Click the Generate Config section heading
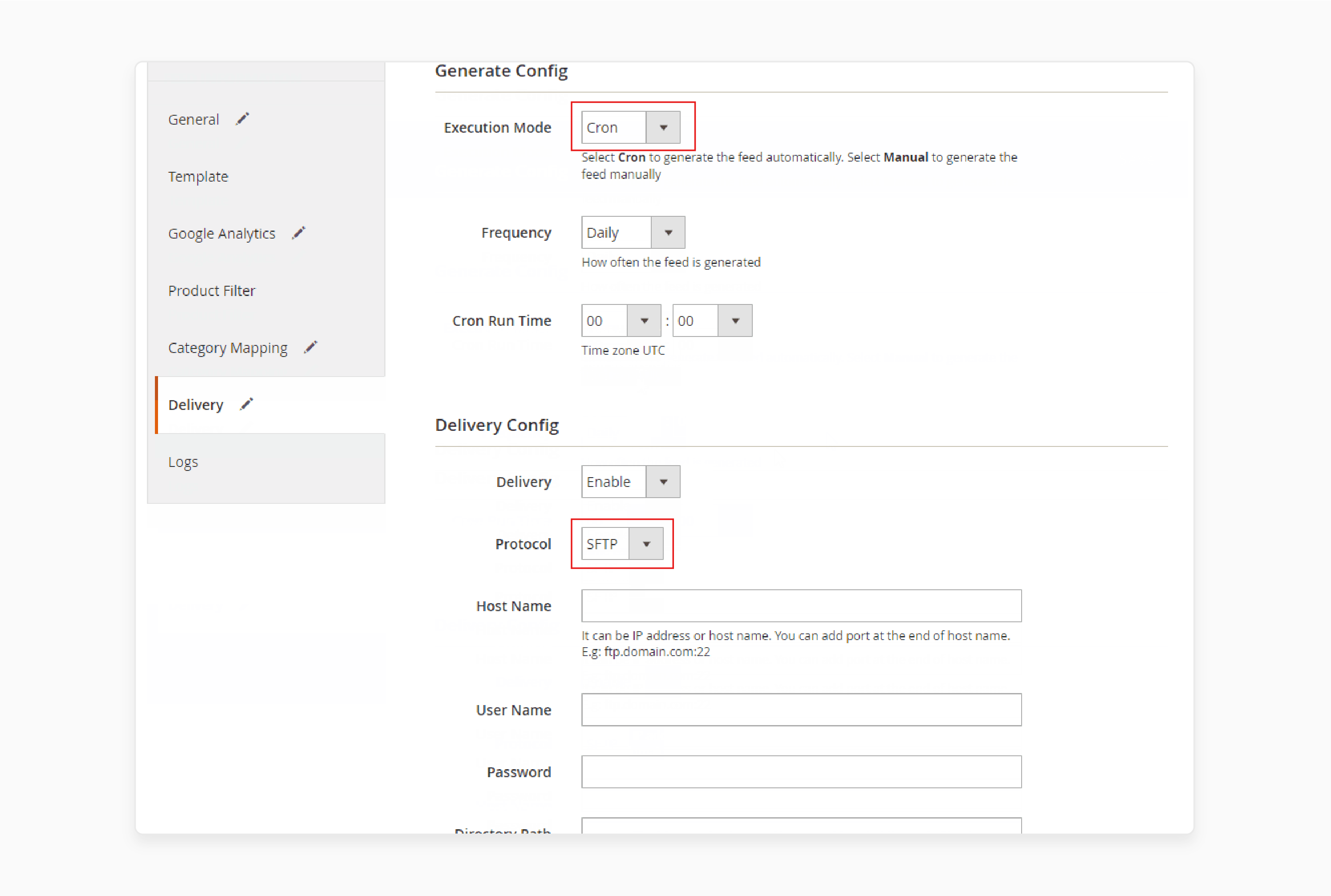1331x896 pixels. pyautogui.click(x=501, y=71)
